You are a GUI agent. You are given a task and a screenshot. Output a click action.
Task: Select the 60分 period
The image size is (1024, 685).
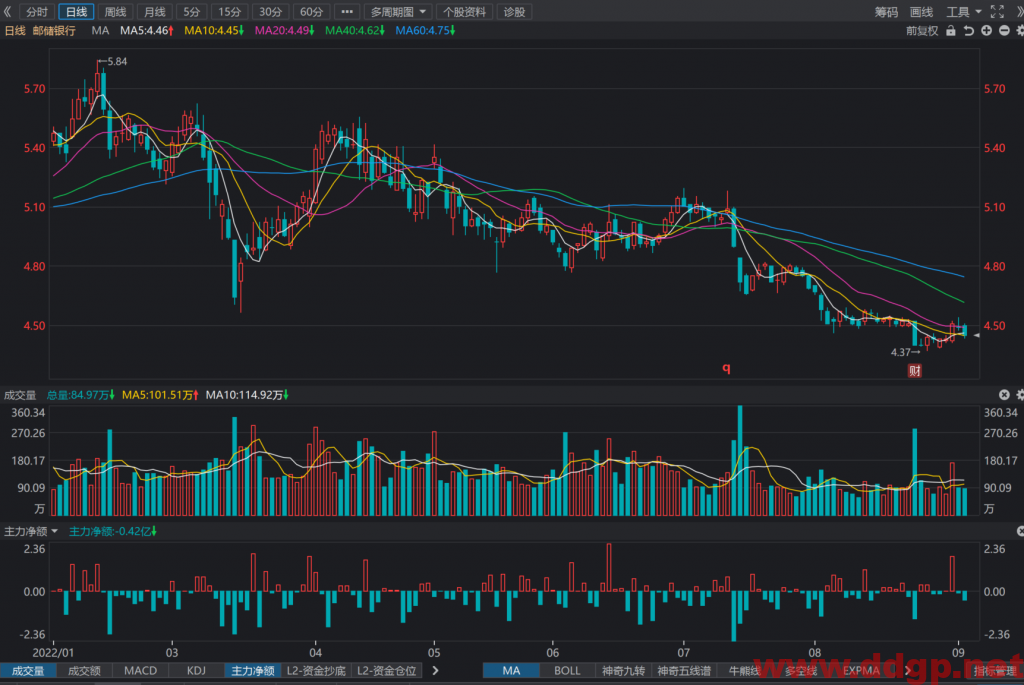[312, 12]
